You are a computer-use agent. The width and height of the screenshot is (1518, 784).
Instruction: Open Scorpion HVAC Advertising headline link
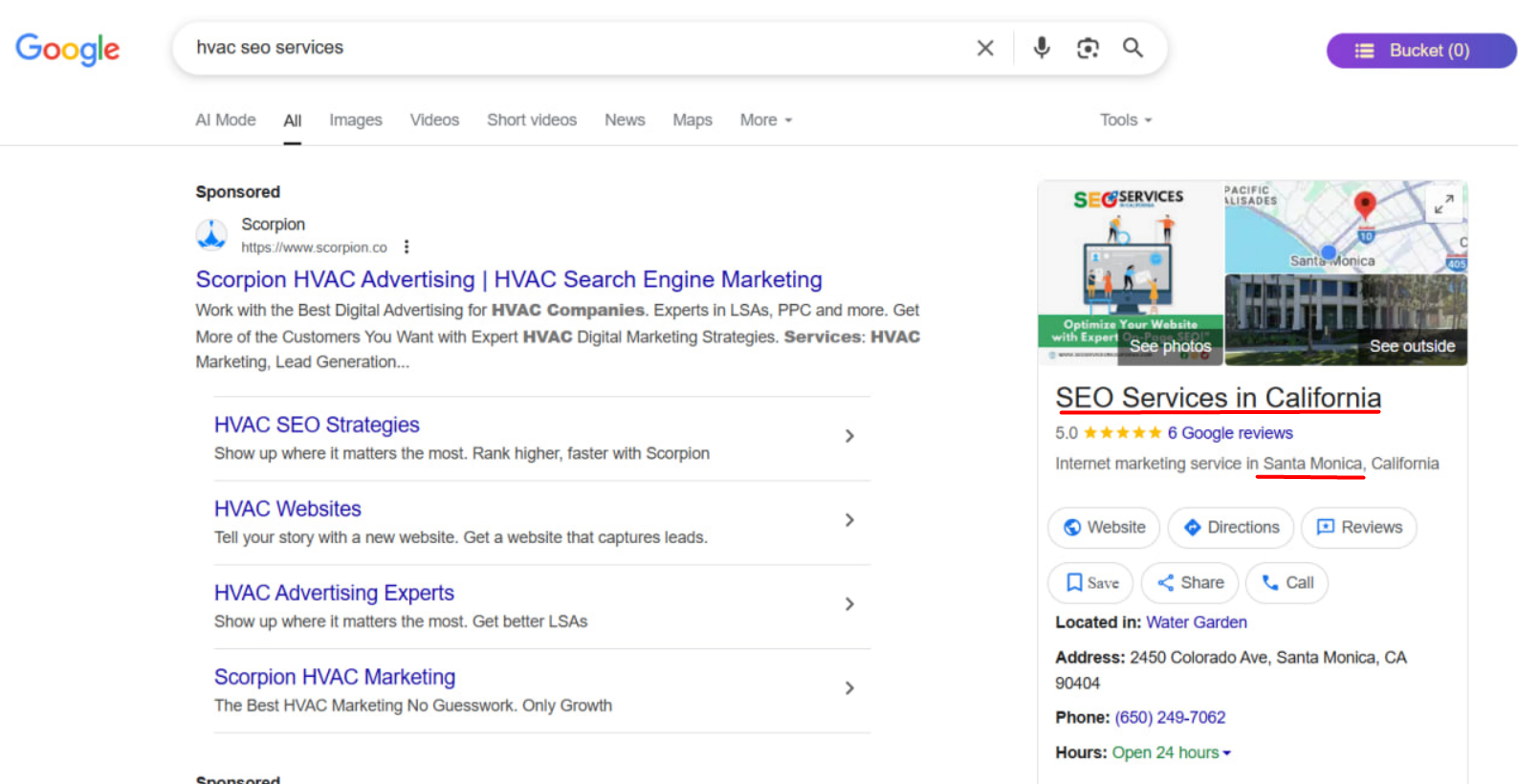[x=509, y=279]
